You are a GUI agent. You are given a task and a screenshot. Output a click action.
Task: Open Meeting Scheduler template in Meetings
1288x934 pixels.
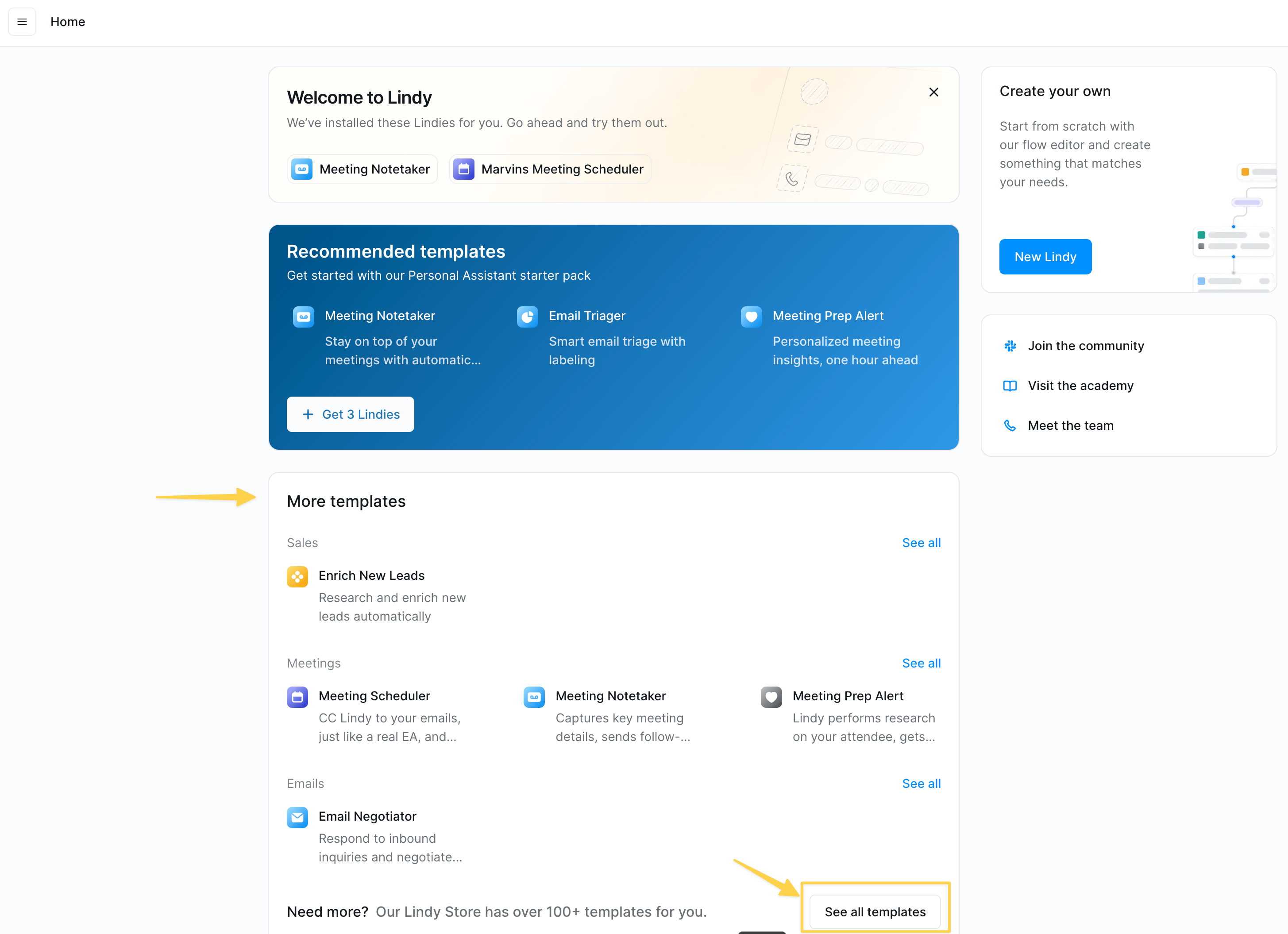[x=374, y=696]
